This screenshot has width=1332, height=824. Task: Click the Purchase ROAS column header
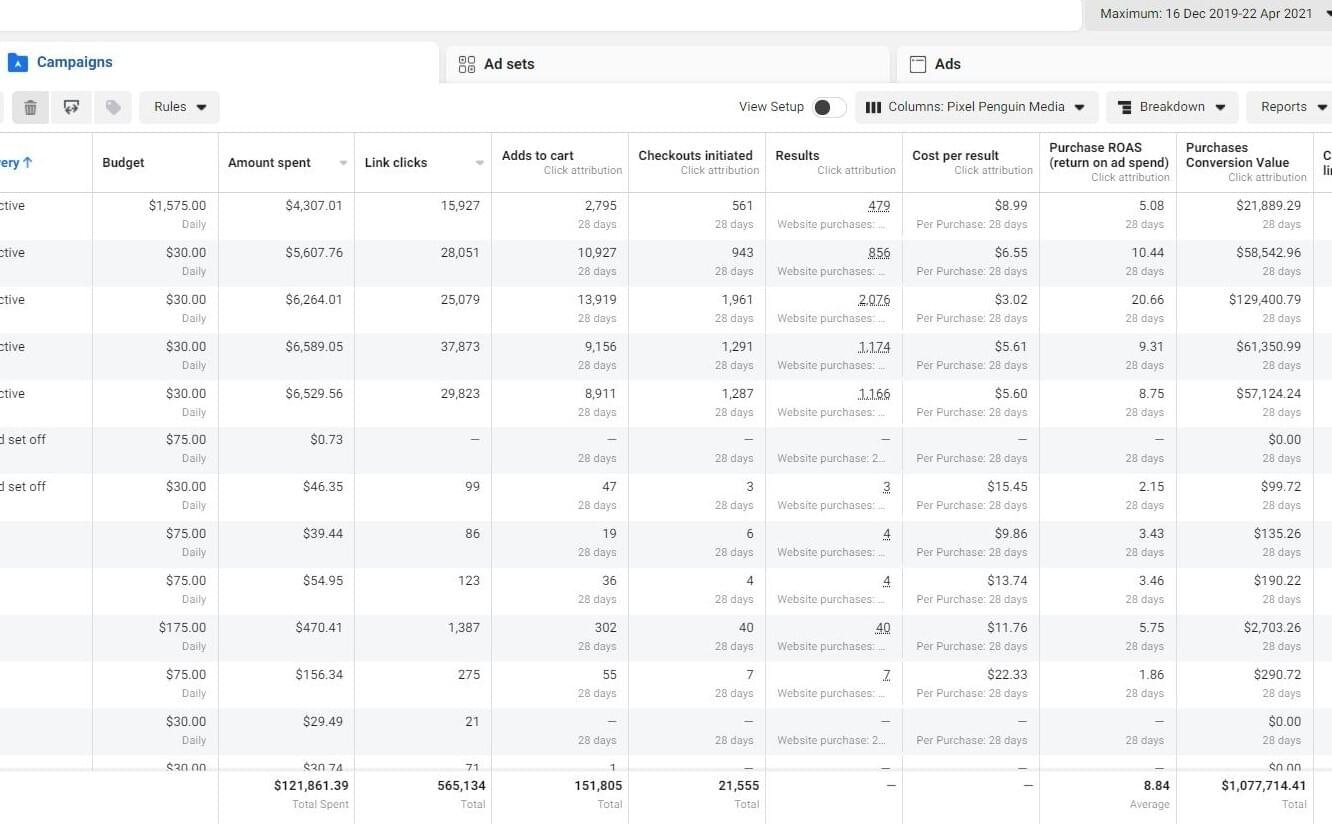tap(1108, 162)
